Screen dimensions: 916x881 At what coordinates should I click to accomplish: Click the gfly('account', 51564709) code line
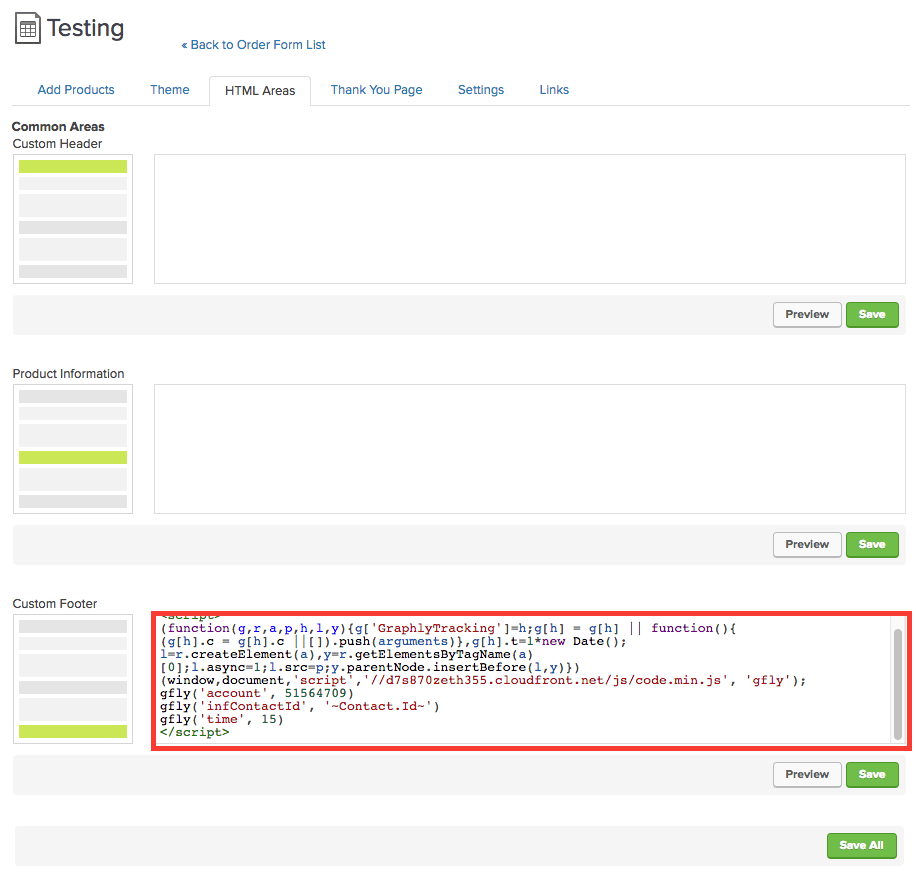point(257,693)
